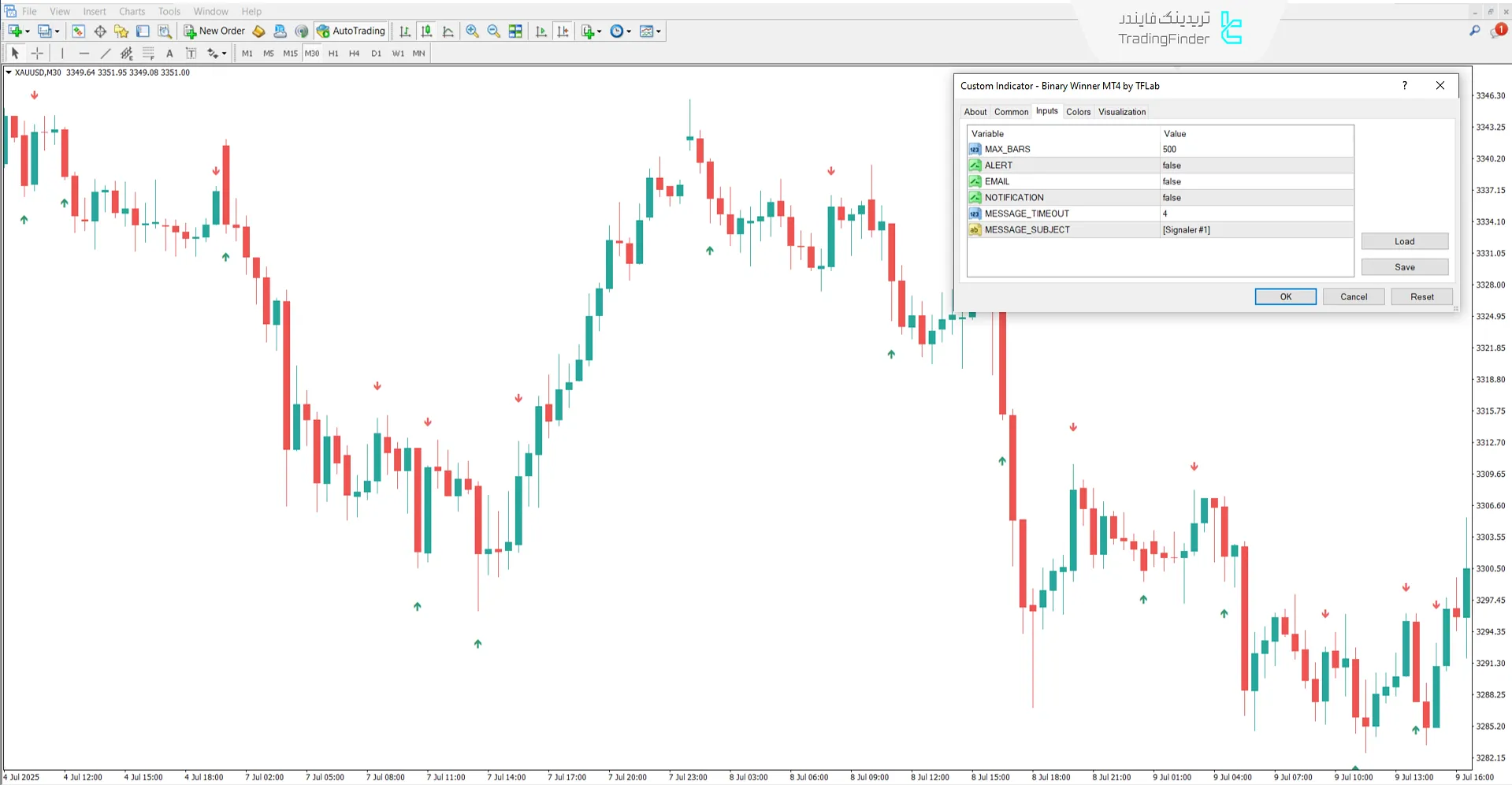Open the Charts menu

tap(132, 11)
